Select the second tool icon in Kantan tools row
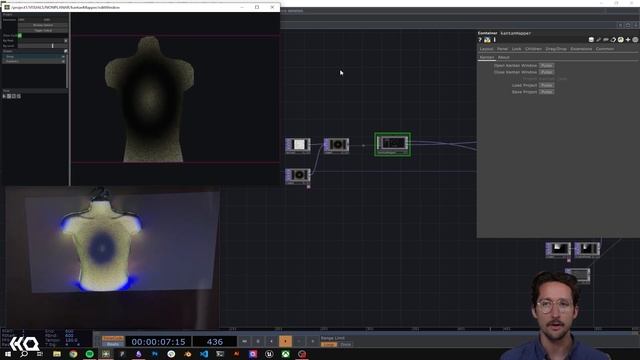Viewport: 640px width, 360px height. 9,96
